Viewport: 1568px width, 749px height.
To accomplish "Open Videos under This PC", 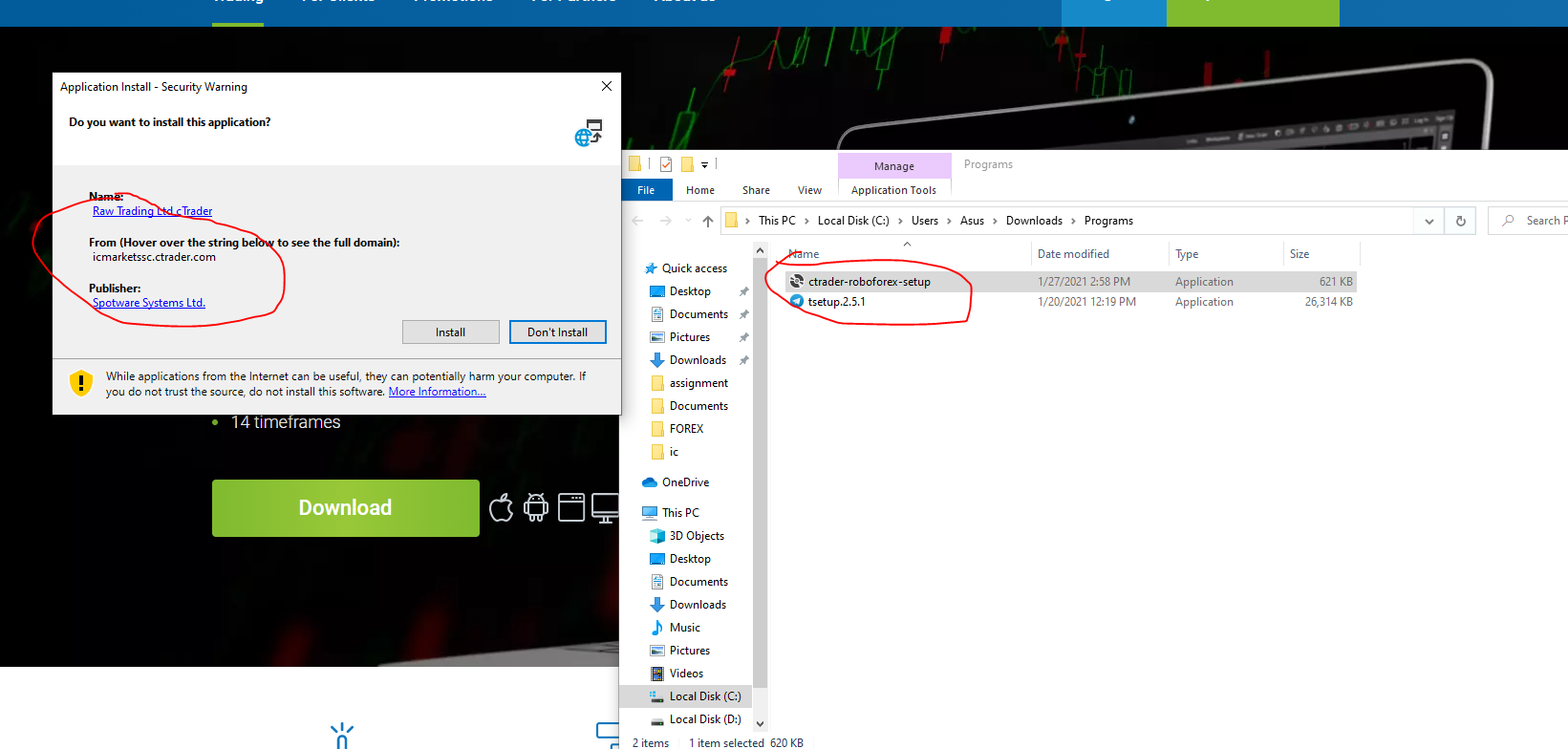I will pyautogui.click(x=686, y=674).
